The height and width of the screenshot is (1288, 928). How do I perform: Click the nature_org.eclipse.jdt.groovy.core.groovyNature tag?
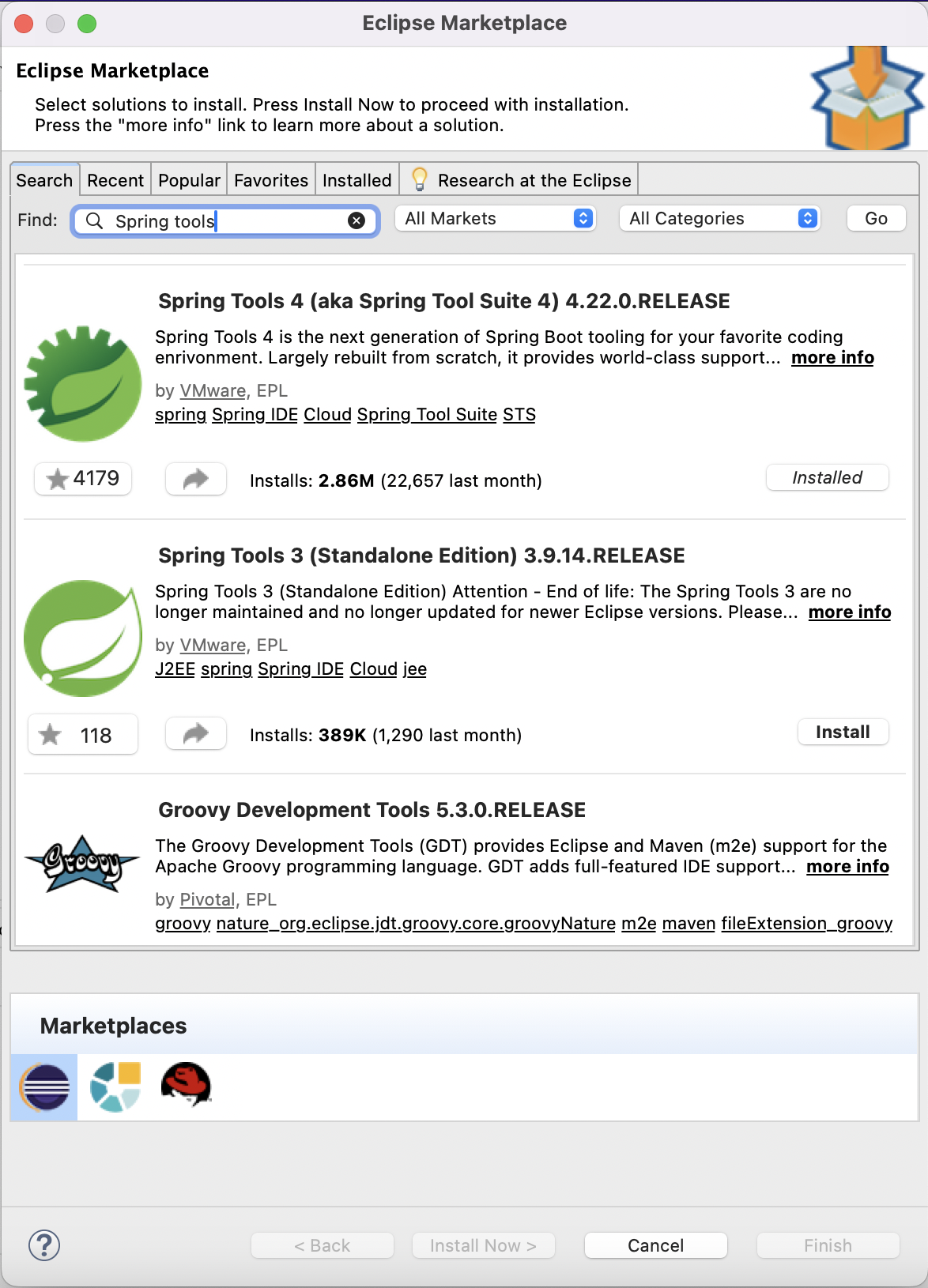(x=416, y=924)
